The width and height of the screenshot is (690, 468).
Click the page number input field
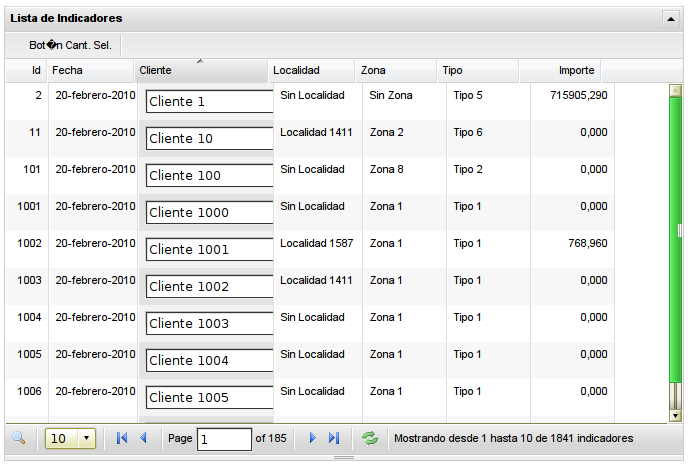pyautogui.click(x=224, y=439)
